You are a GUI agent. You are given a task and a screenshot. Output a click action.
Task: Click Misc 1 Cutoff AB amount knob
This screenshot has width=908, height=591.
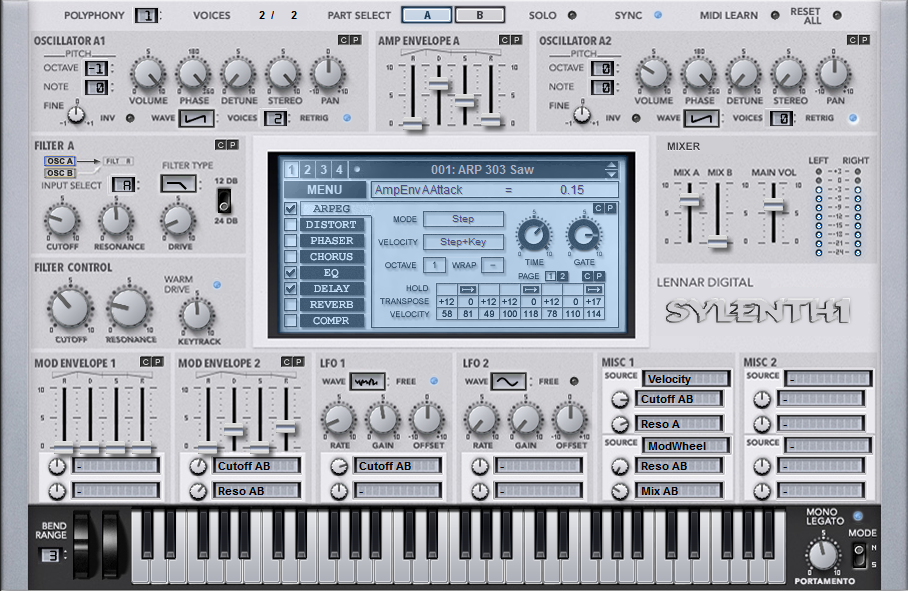(620, 399)
